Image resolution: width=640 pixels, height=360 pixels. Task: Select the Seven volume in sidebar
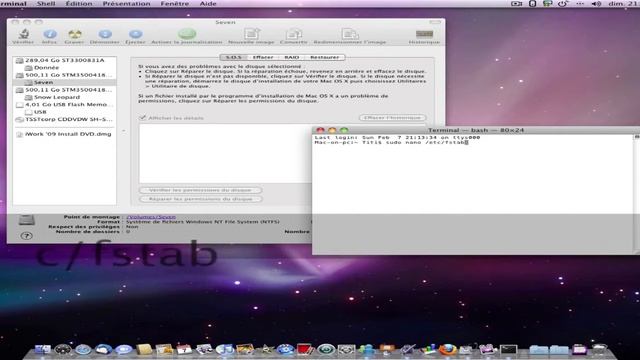[64, 82]
